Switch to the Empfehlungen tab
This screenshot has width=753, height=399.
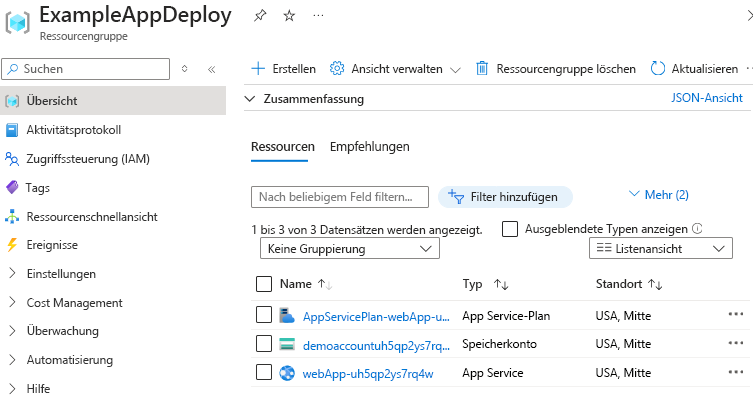point(370,146)
